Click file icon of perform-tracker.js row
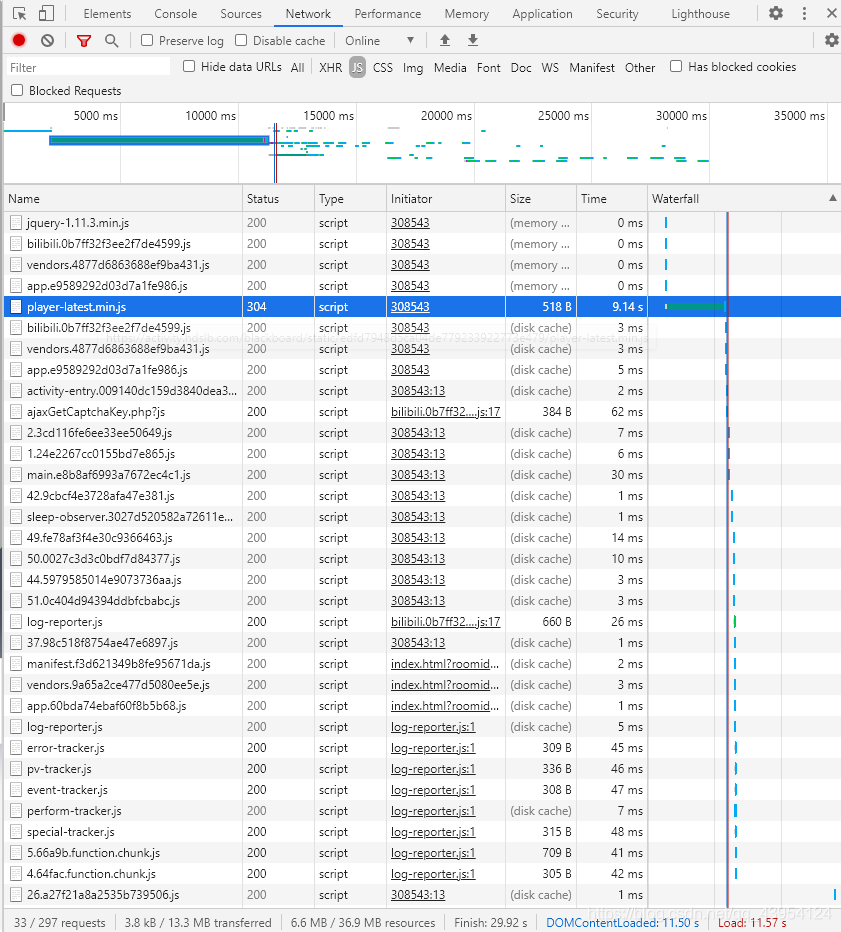This screenshot has width=841, height=932. 16,811
